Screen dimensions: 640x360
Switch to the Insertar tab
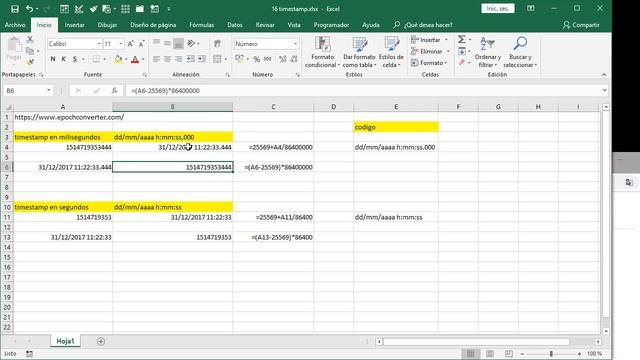coord(75,25)
